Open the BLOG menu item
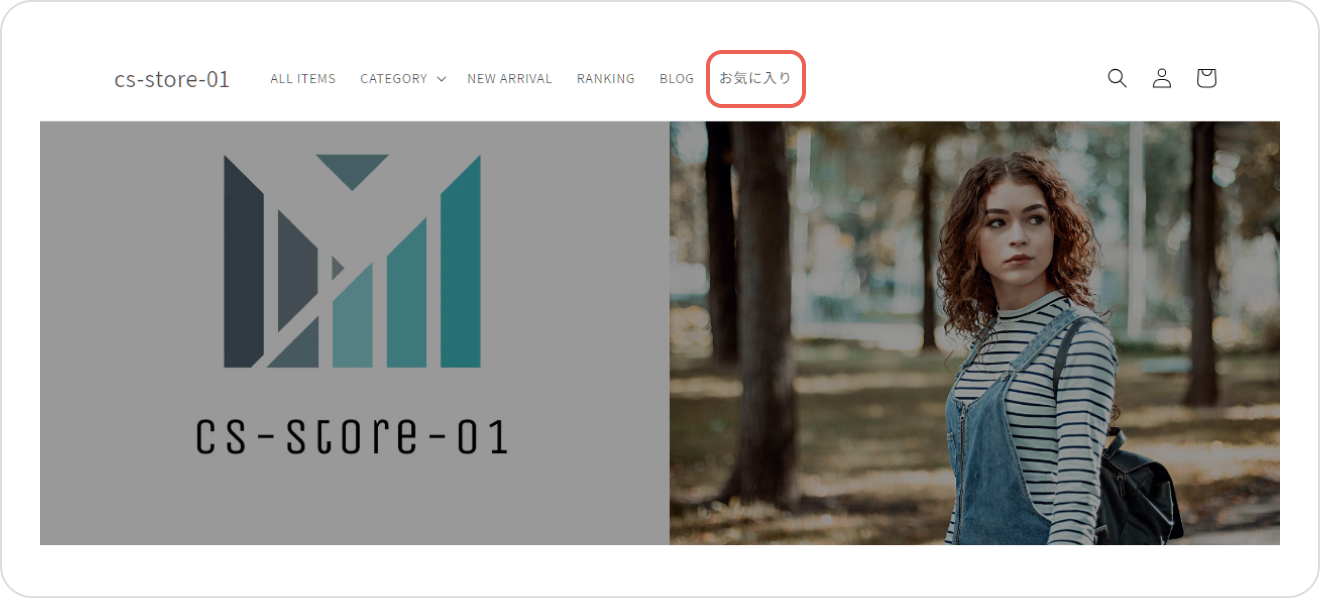The width and height of the screenshot is (1320, 598). tap(676, 78)
